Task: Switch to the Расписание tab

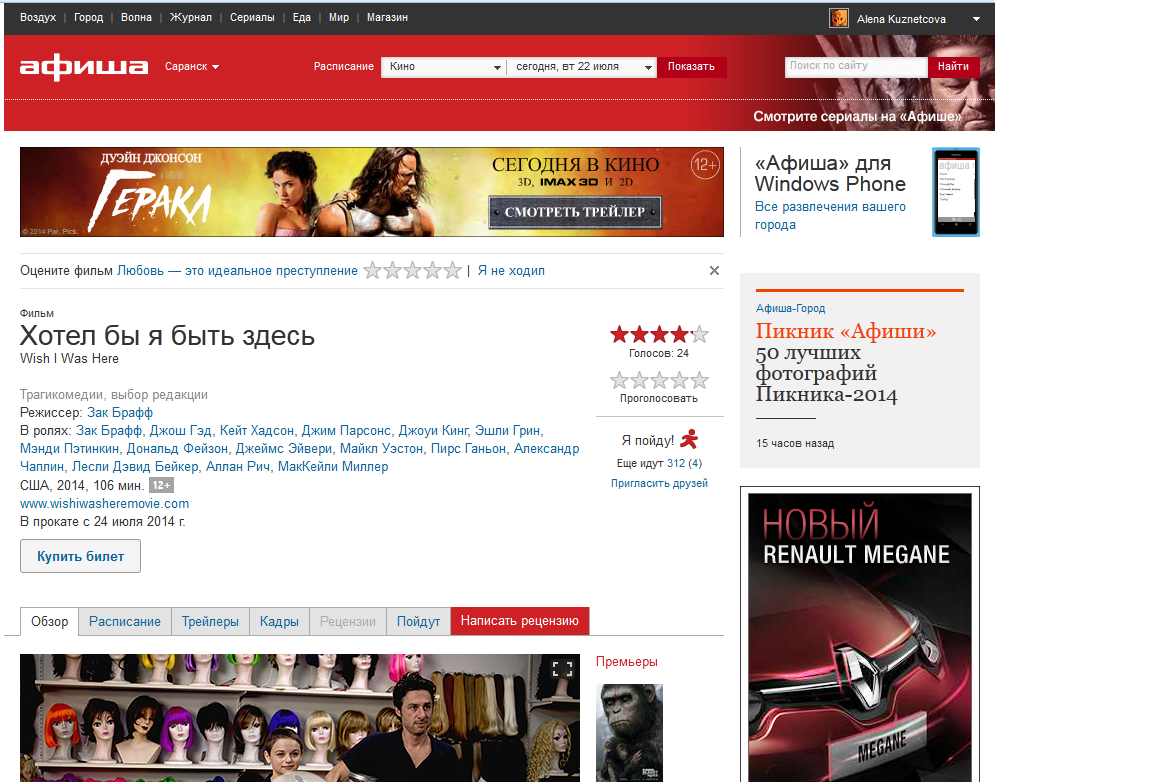Action: [x=125, y=622]
